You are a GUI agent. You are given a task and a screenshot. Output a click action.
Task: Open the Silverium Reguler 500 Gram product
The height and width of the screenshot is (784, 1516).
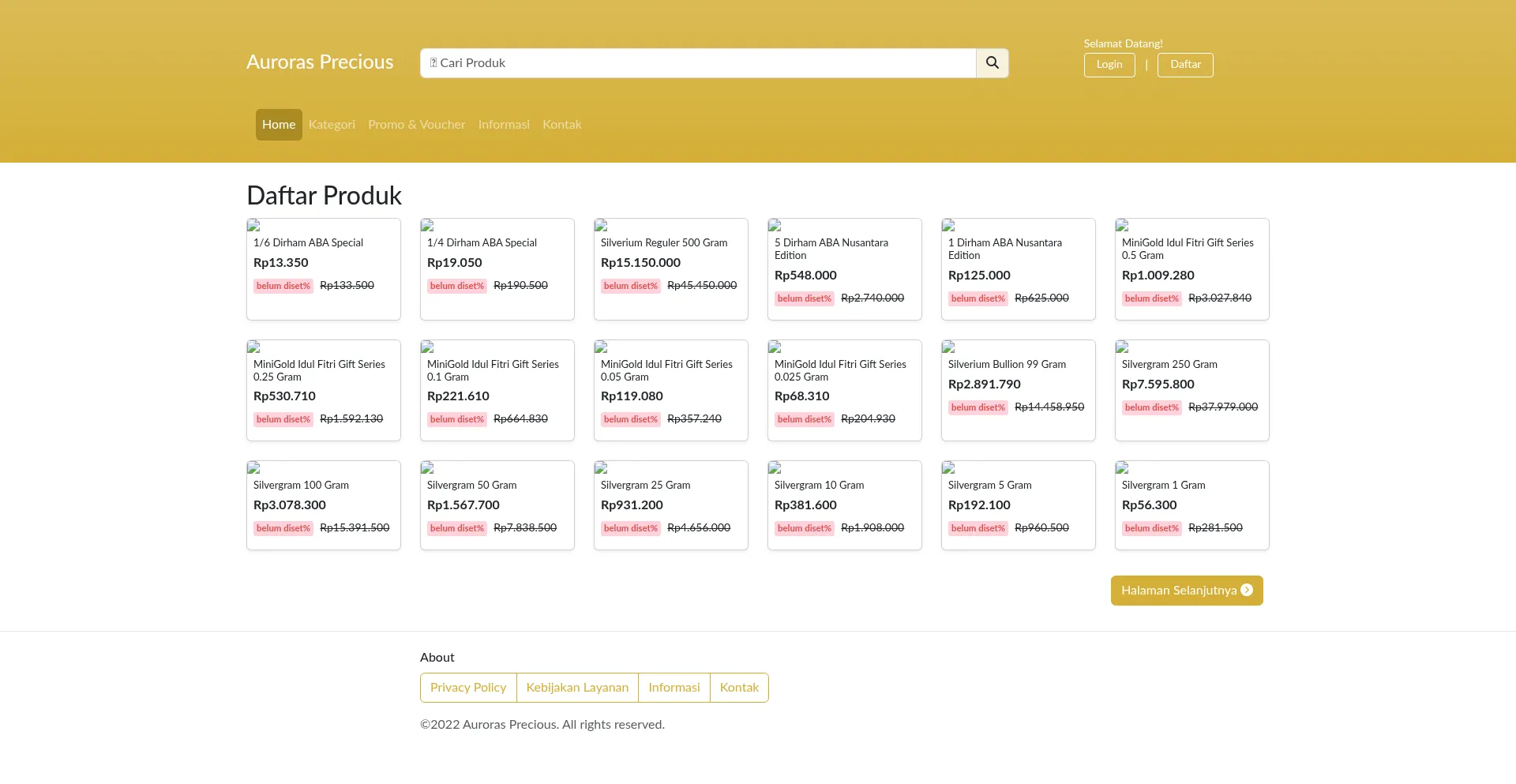click(x=663, y=243)
